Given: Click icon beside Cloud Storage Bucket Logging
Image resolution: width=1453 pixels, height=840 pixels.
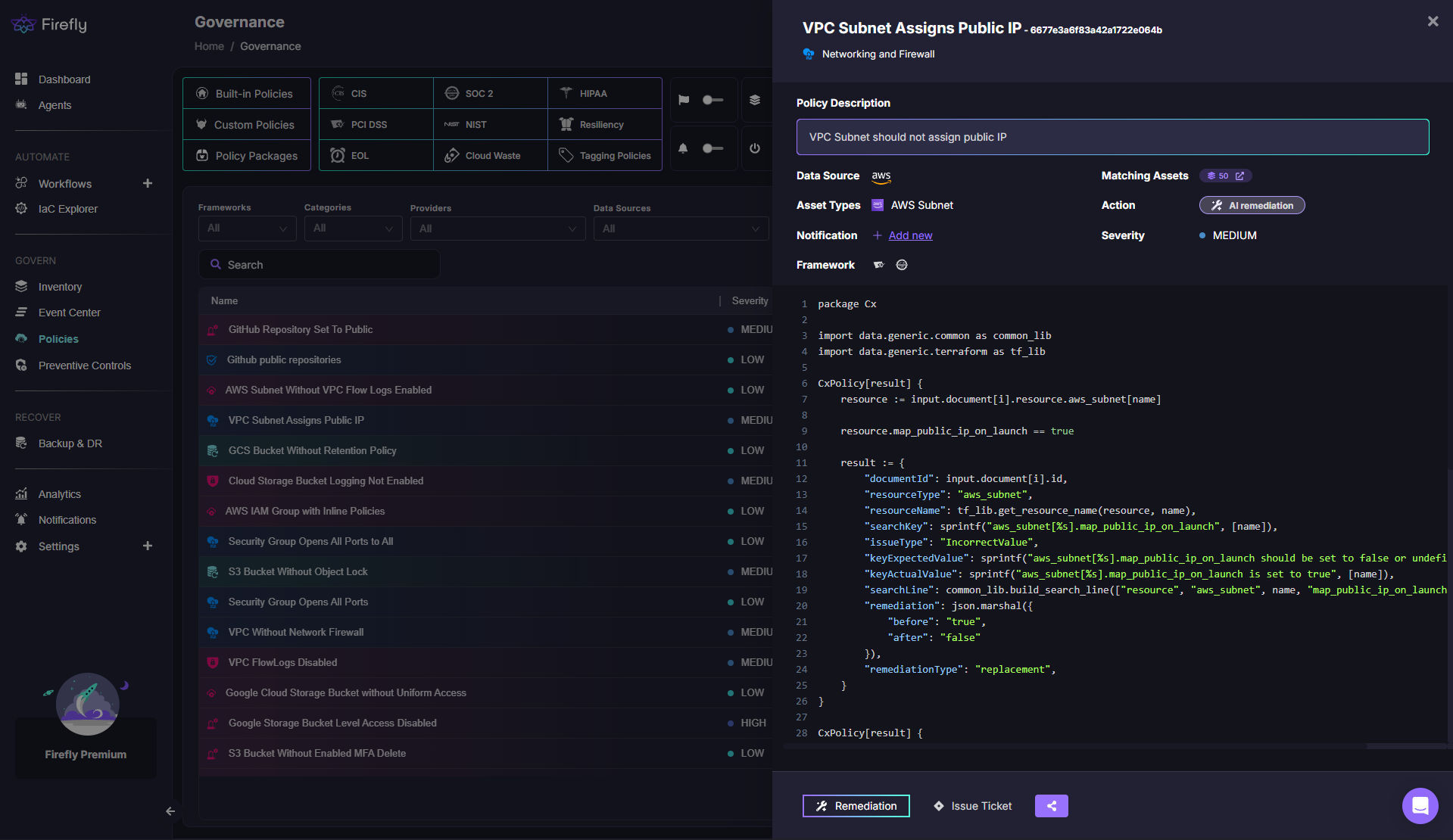Looking at the screenshot, I should [213, 481].
